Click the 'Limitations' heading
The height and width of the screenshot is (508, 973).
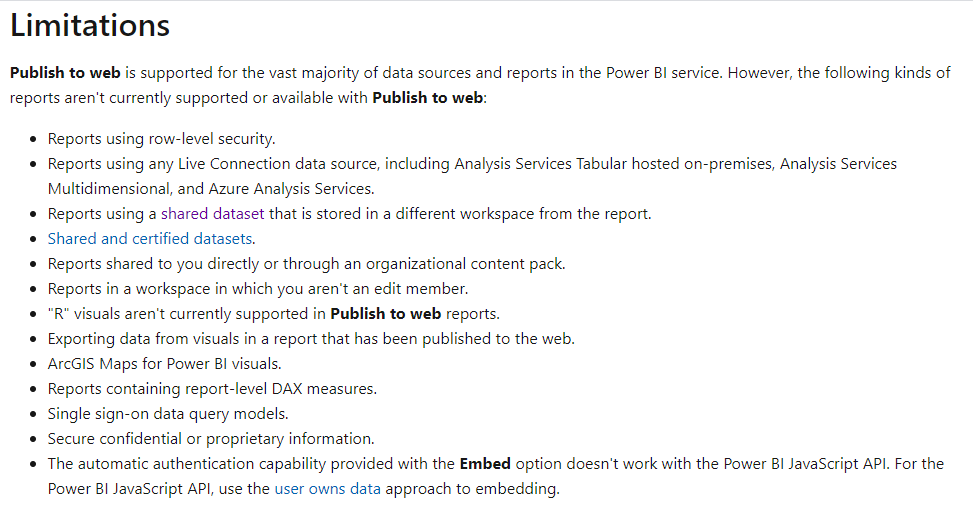pyautogui.click(x=90, y=25)
